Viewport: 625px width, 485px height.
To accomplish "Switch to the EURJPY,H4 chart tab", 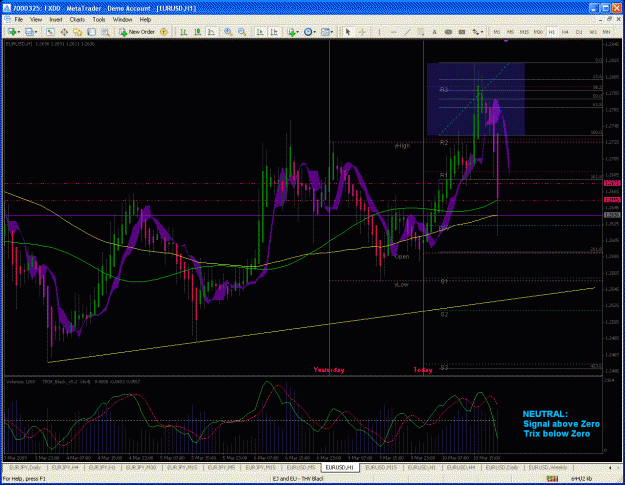I will (65, 467).
